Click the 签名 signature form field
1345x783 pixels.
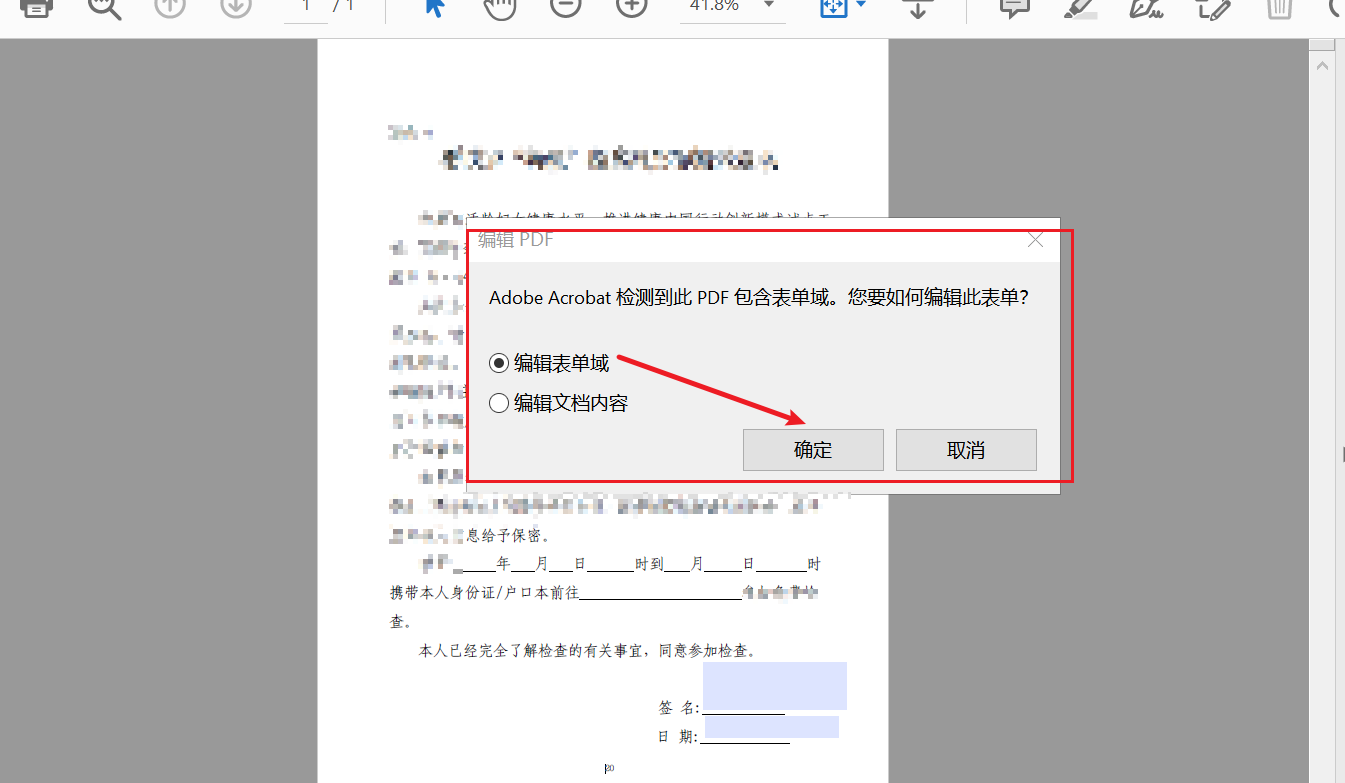(x=775, y=686)
